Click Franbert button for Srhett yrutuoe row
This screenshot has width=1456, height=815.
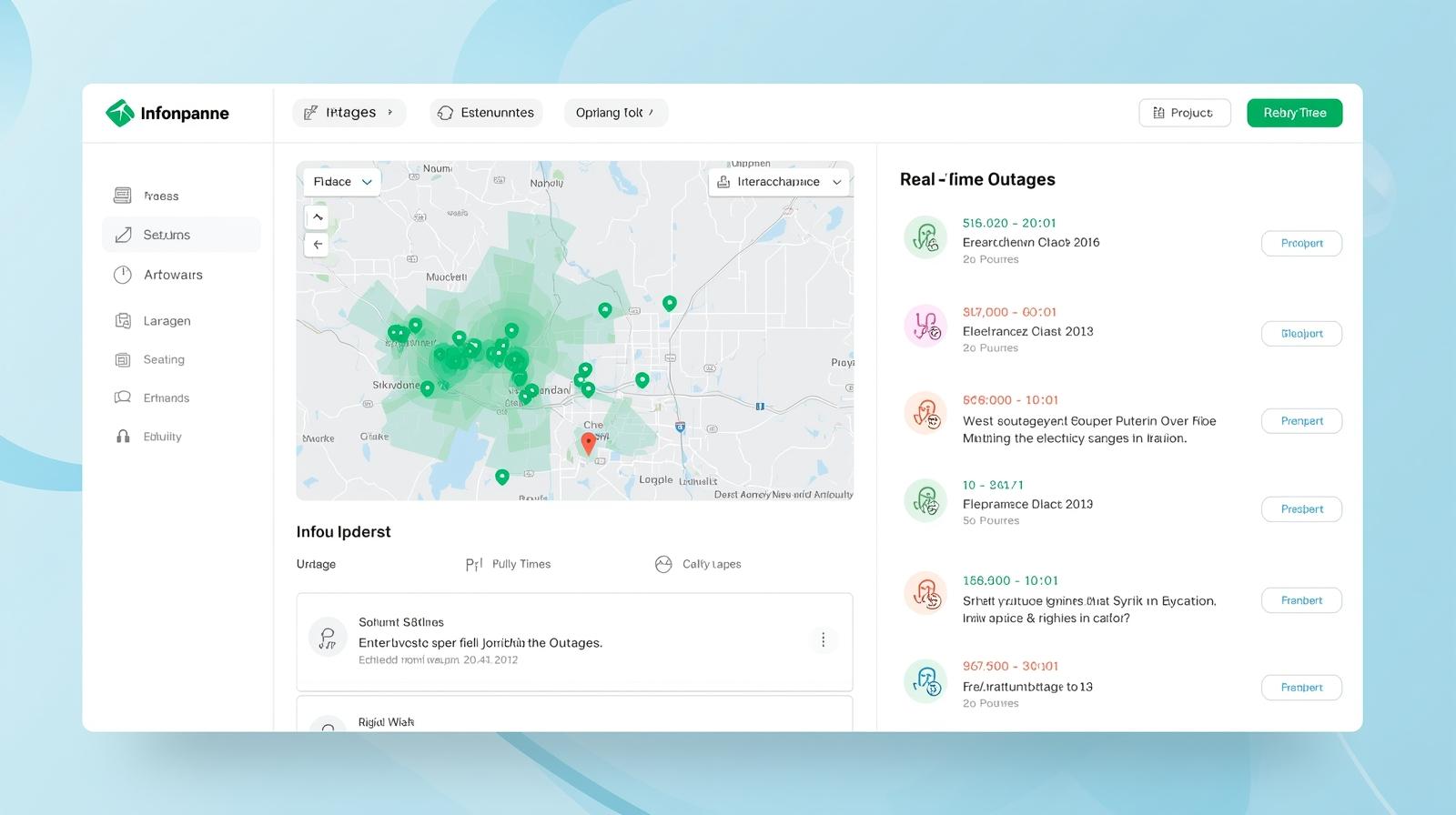[1301, 600]
